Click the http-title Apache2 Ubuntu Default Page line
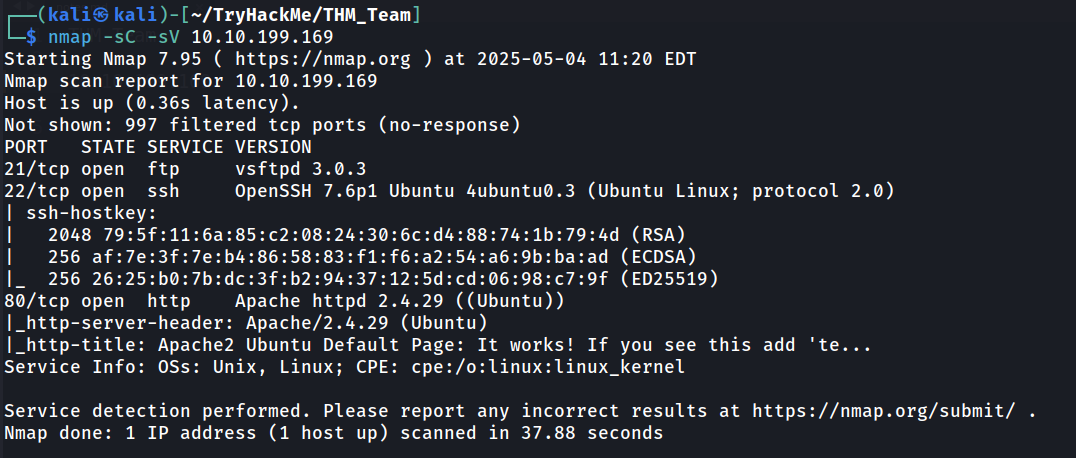 pyautogui.click(x=438, y=345)
